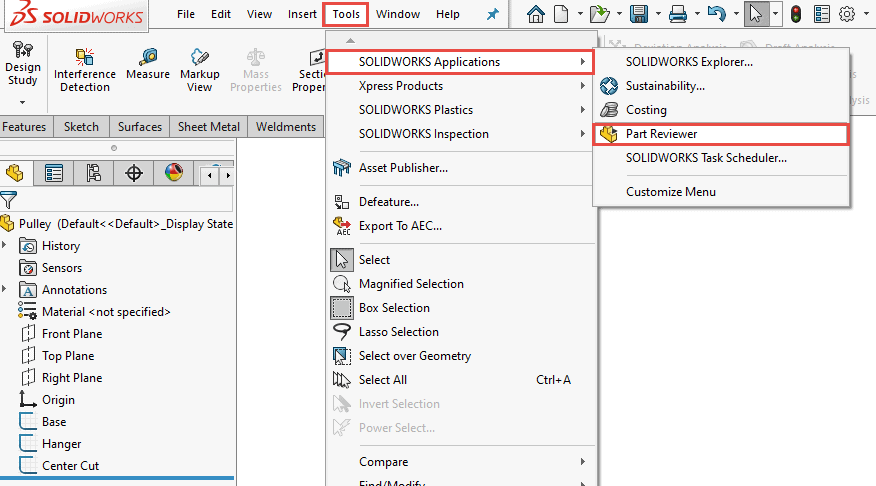The height and width of the screenshot is (486, 876).
Task: Open the Window menu
Action: click(x=398, y=14)
